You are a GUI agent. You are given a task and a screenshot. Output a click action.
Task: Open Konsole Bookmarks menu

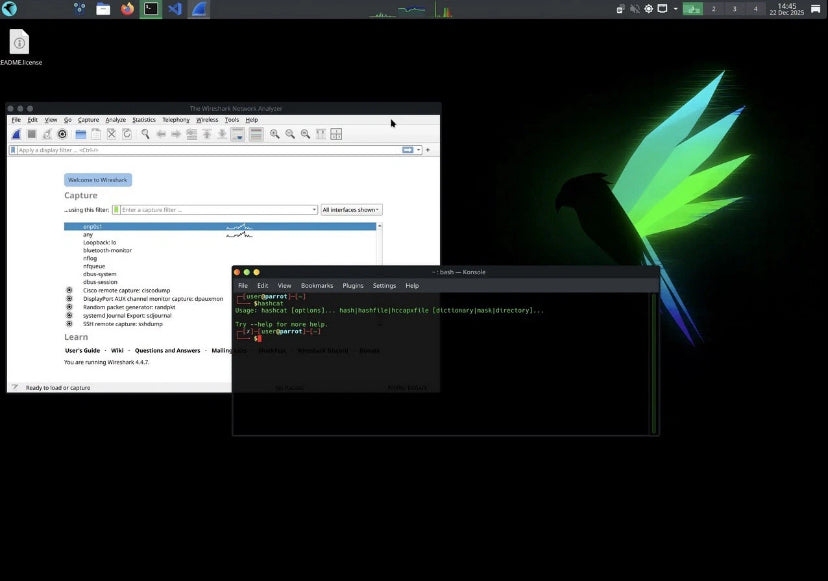317,286
